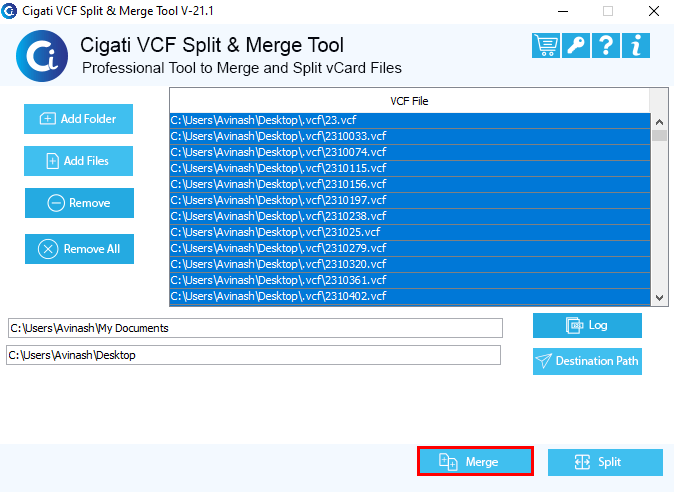Screen dimensions: 674x492
Task: Select the 2310238.vcf row
Action: 410,216
